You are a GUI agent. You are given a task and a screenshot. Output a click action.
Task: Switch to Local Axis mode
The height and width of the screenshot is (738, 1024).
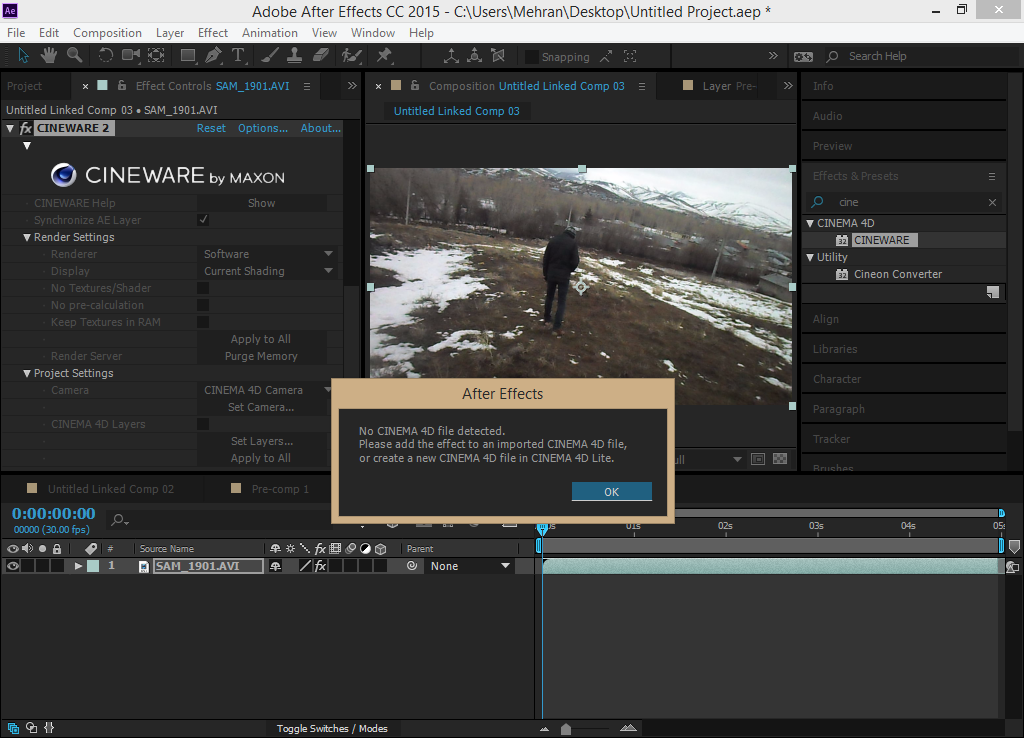click(x=451, y=56)
